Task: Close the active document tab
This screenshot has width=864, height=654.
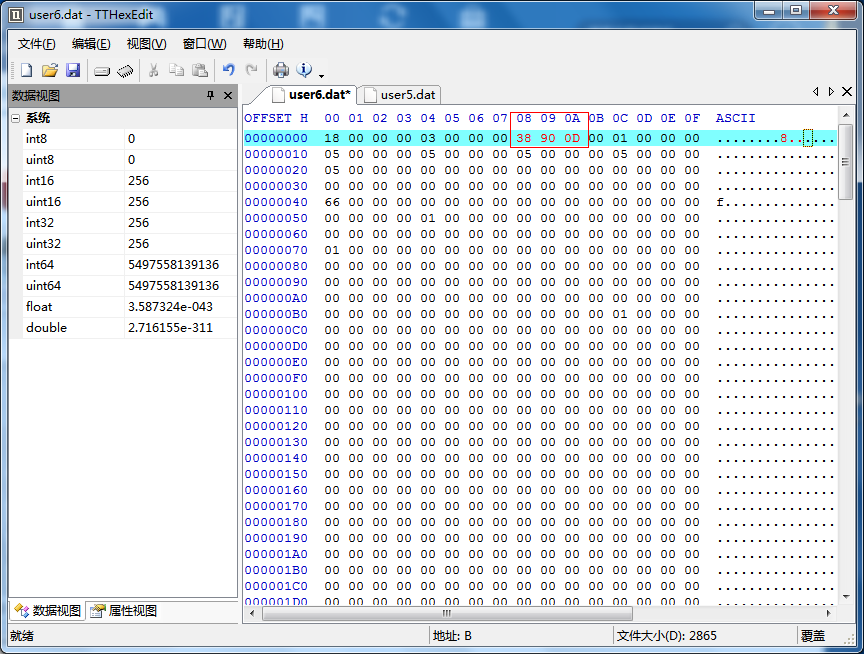Action: click(x=847, y=91)
